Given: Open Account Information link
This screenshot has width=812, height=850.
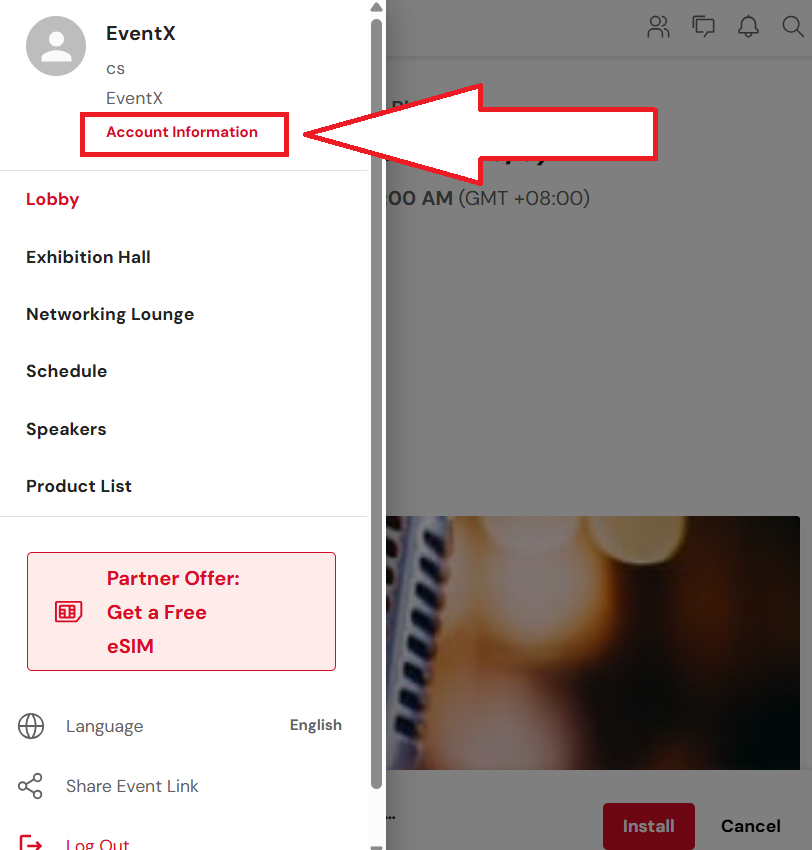Looking at the screenshot, I should click(182, 132).
